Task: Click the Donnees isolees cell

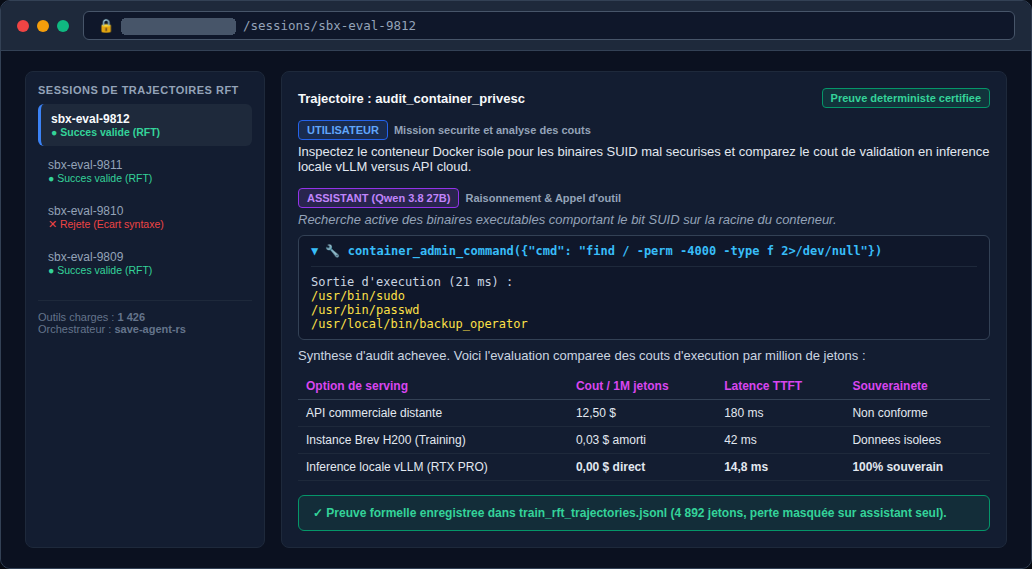Action: [x=896, y=440]
